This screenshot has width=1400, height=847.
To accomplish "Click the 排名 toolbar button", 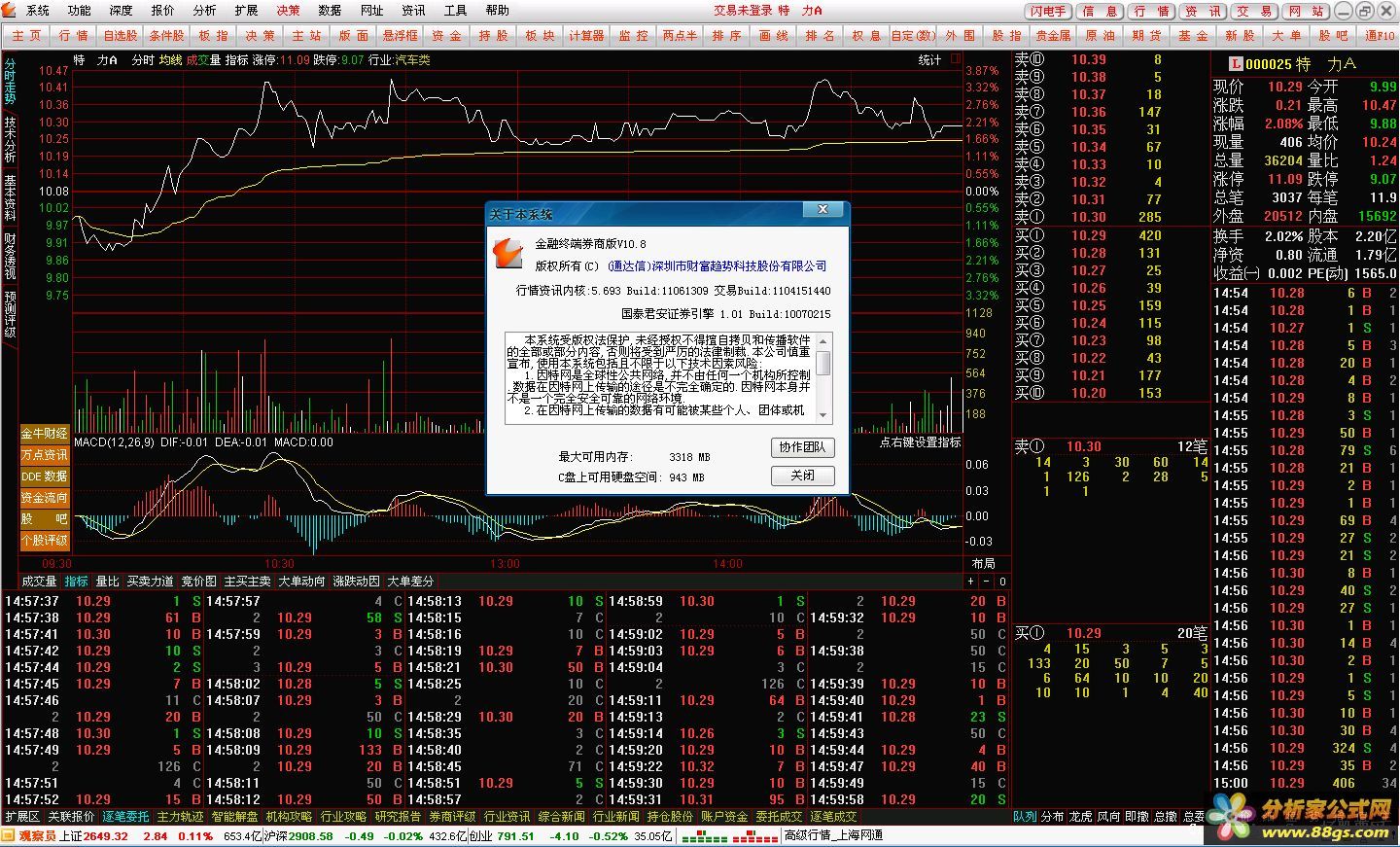I will 820,35.
